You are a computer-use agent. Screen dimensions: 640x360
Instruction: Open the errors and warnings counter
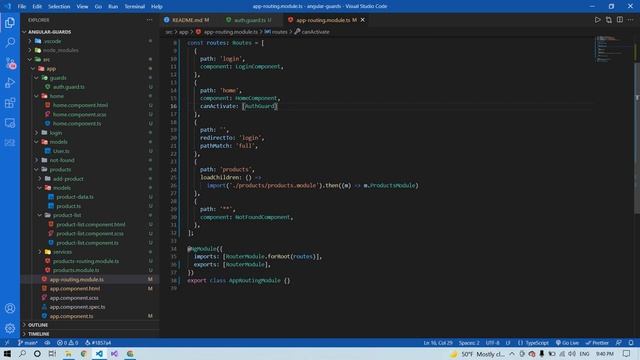click(x=67, y=343)
